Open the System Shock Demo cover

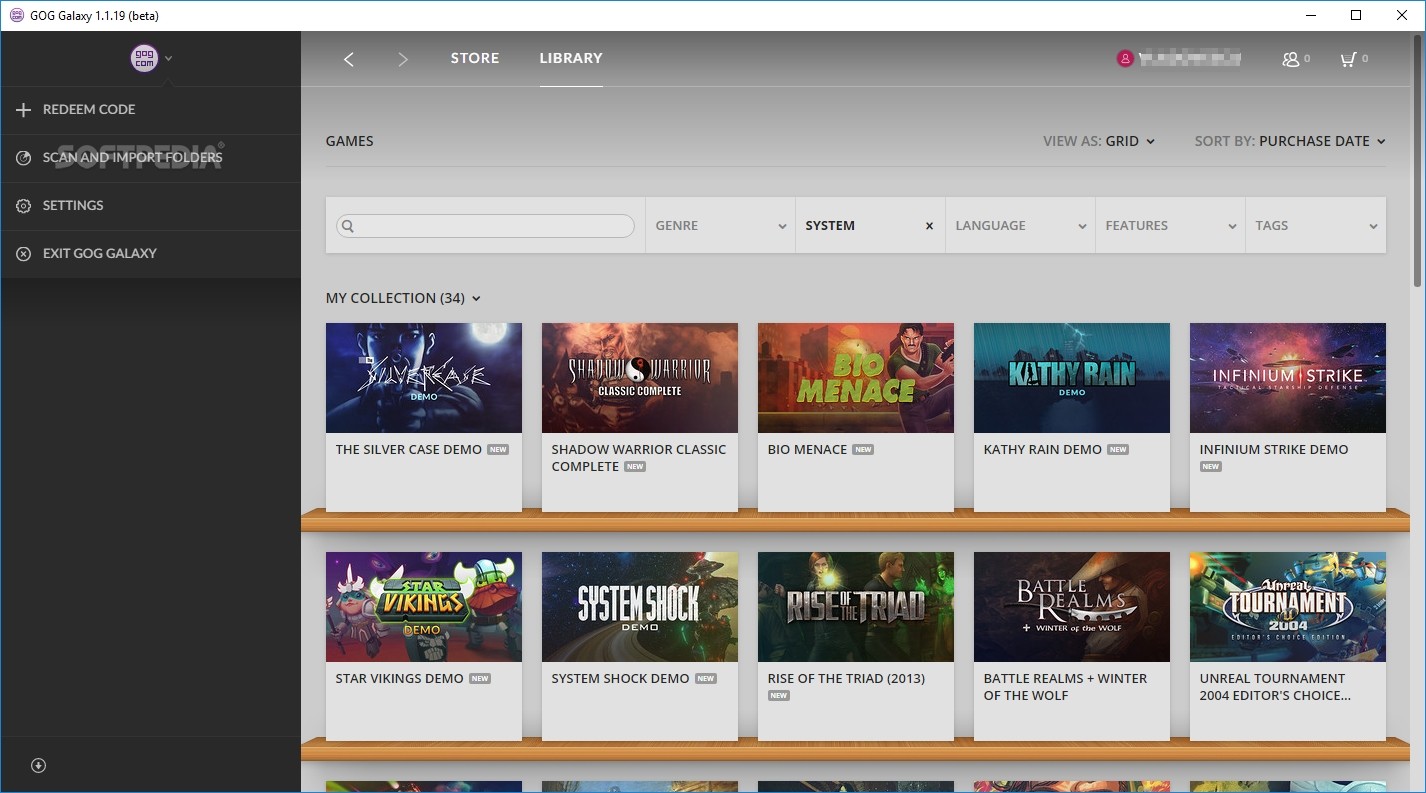[640, 607]
